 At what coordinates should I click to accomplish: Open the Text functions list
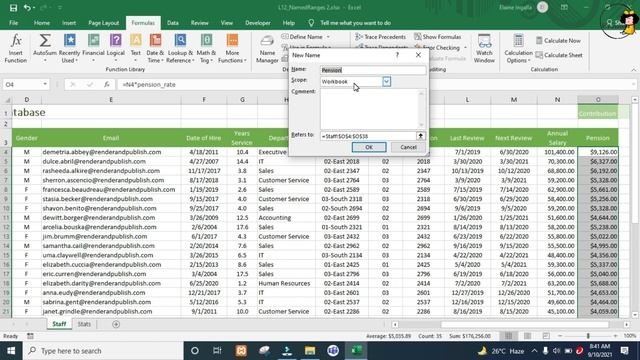[136, 49]
